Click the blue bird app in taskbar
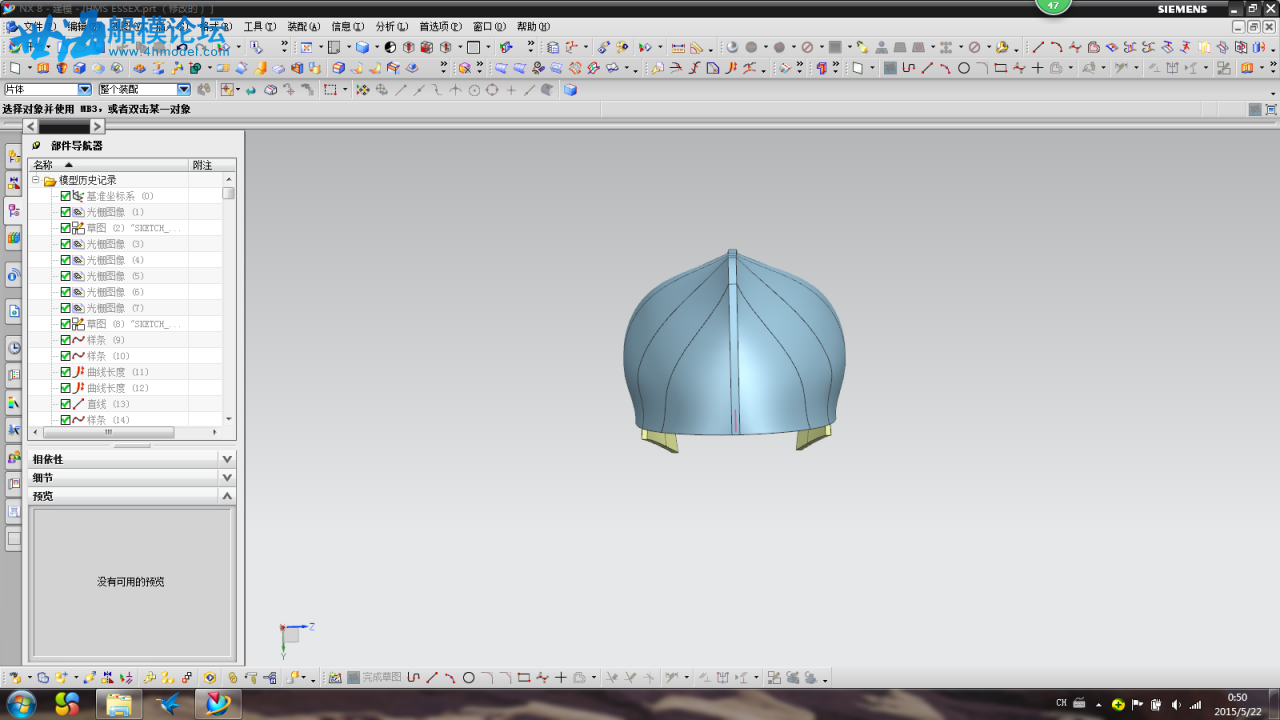 168,704
